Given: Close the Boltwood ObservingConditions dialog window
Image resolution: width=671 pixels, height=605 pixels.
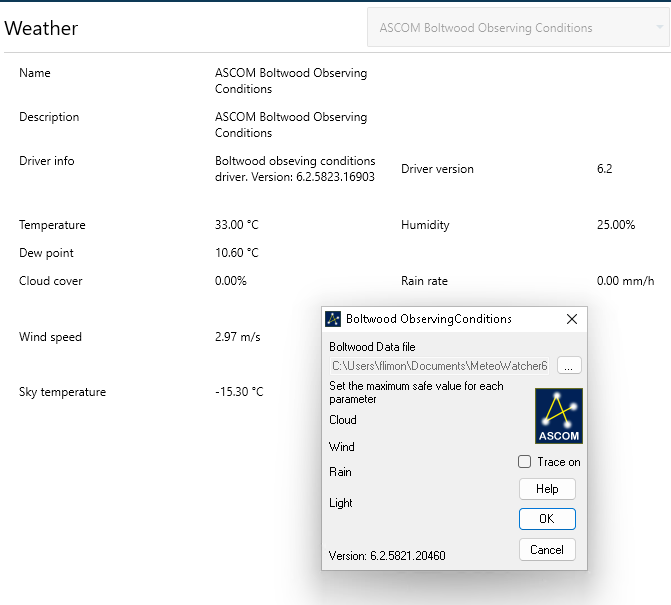Looking at the screenshot, I should (572, 319).
